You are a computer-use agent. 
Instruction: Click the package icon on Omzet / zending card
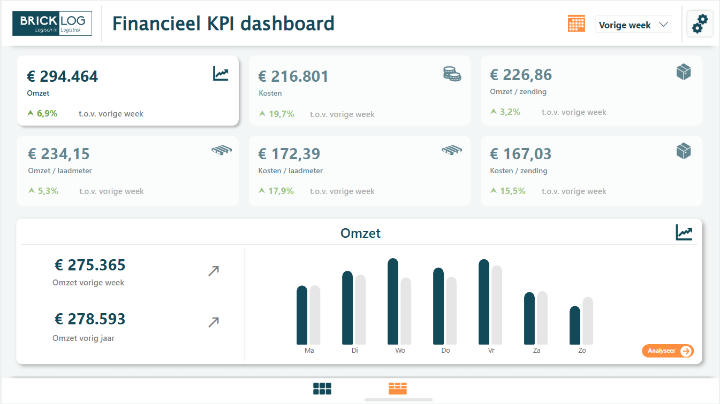tap(684, 73)
